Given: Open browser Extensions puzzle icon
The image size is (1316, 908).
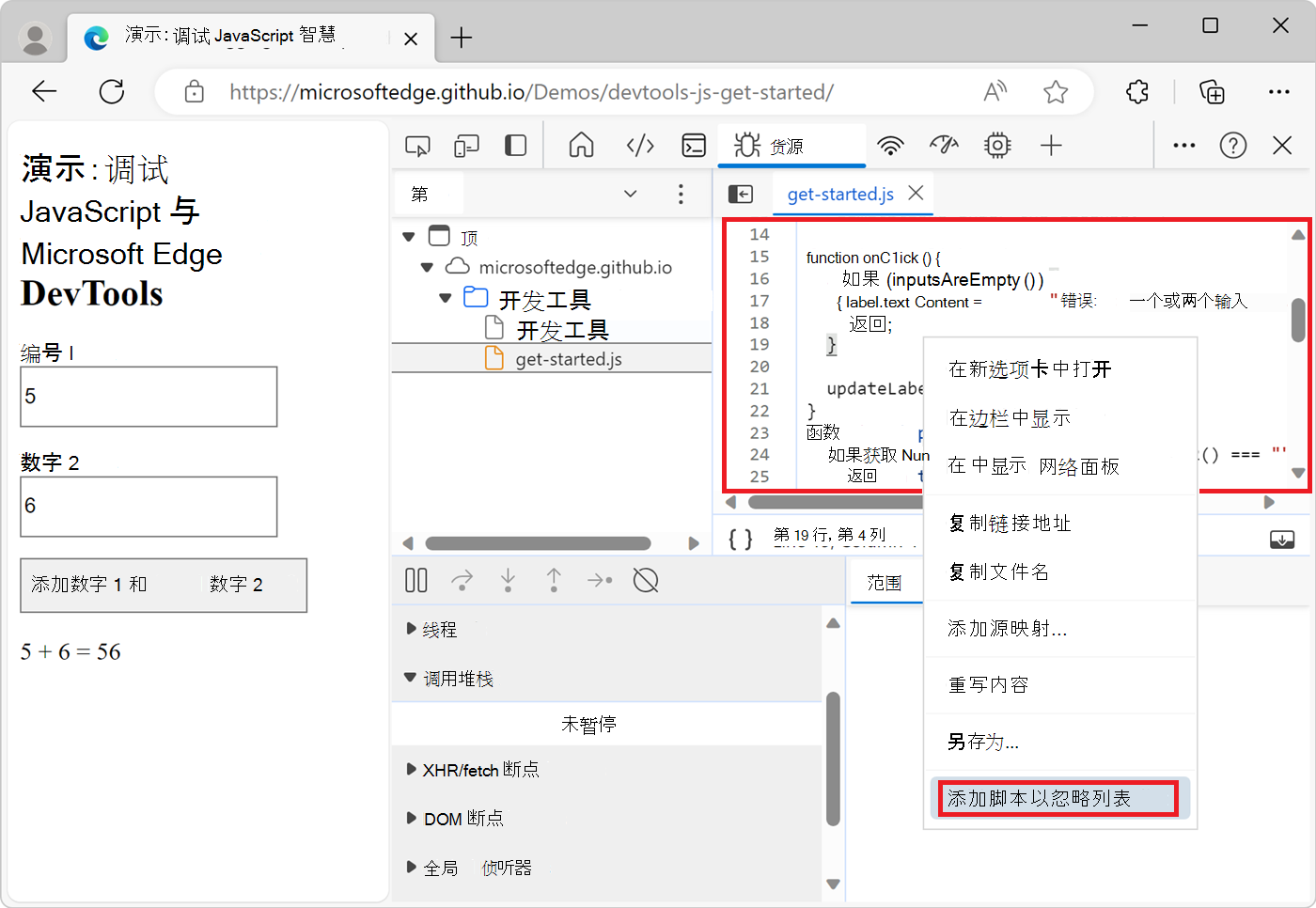Looking at the screenshot, I should 1137,92.
